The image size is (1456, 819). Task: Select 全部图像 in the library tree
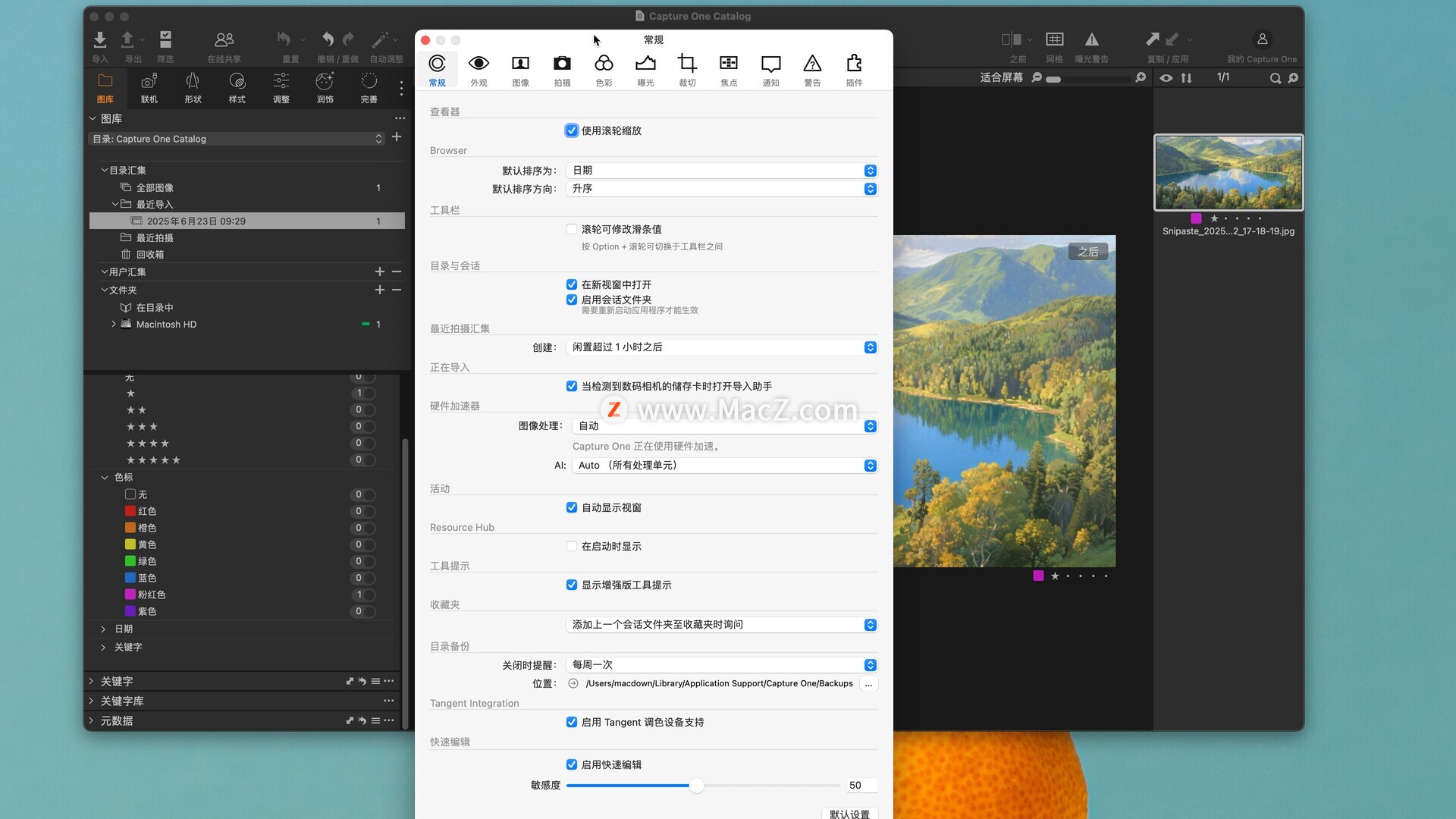(x=155, y=187)
